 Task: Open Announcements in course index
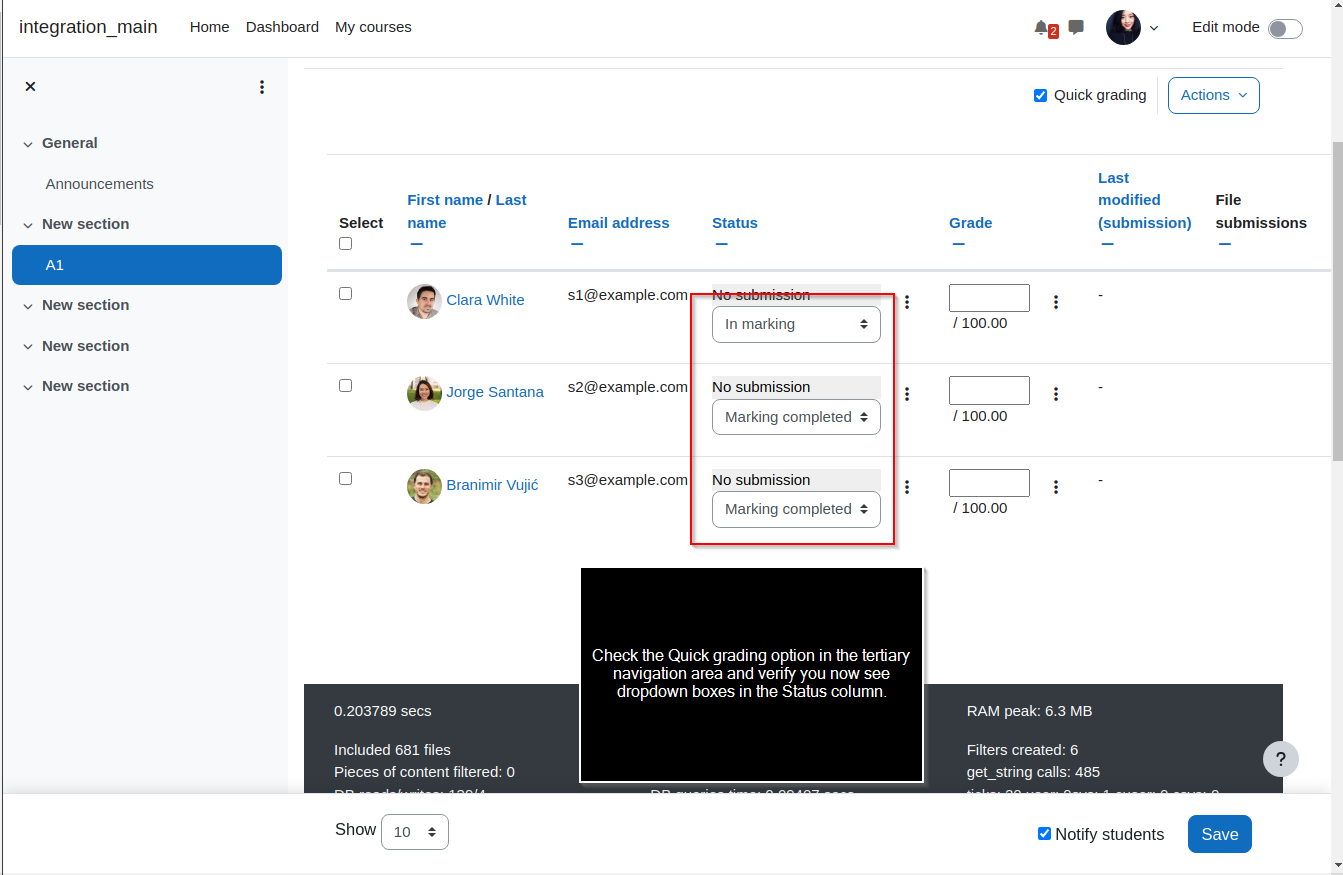click(100, 184)
